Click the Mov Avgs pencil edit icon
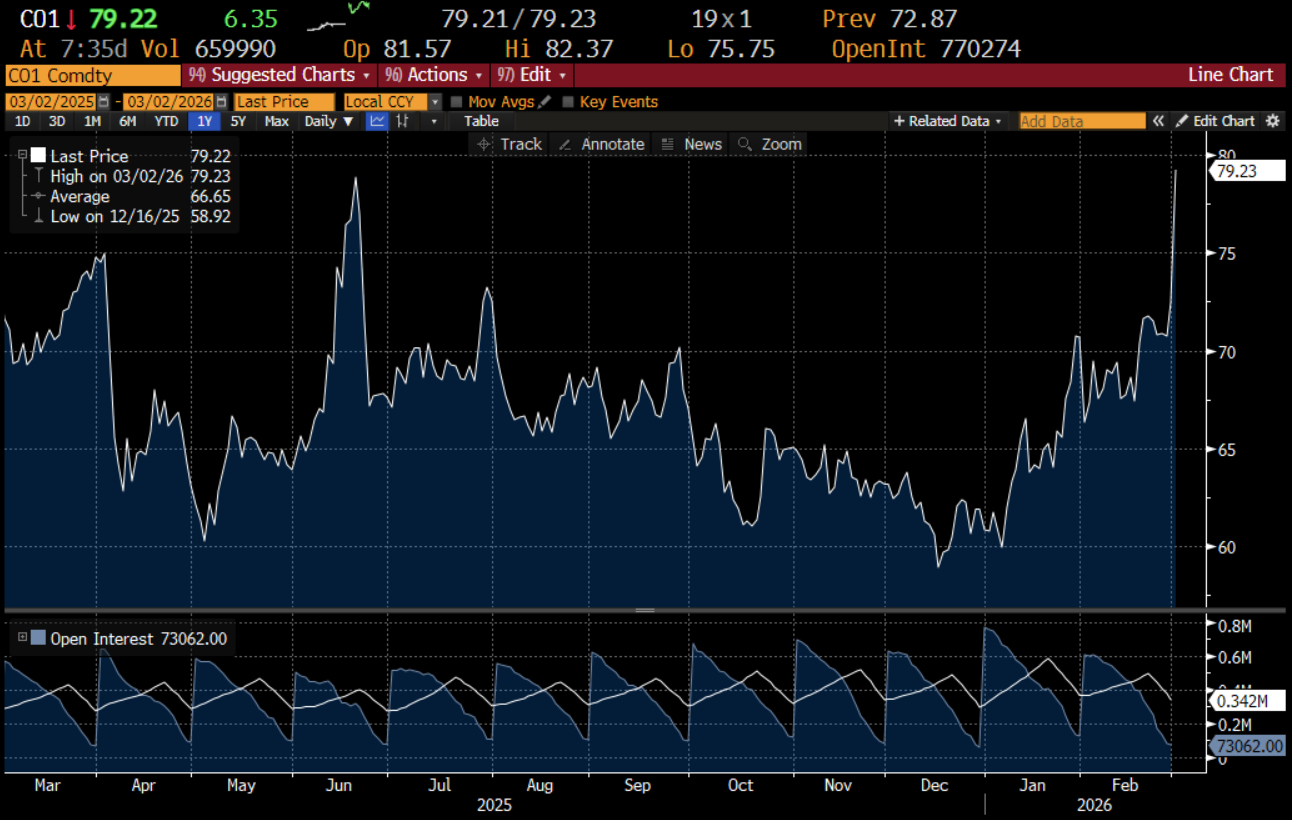This screenshot has width=1292, height=820. (544, 102)
